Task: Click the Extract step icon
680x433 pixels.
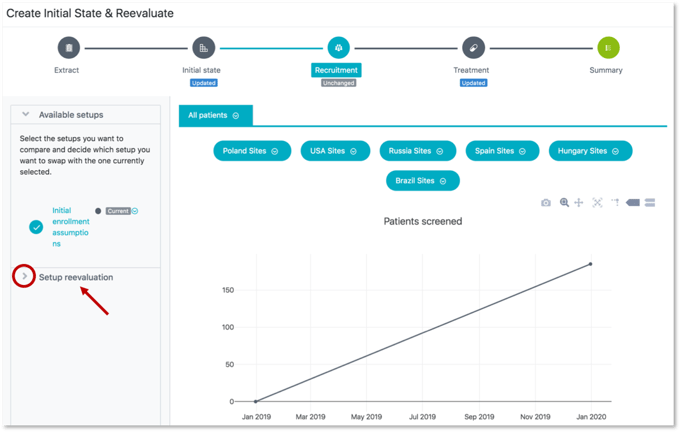Action: (x=68, y=48)
